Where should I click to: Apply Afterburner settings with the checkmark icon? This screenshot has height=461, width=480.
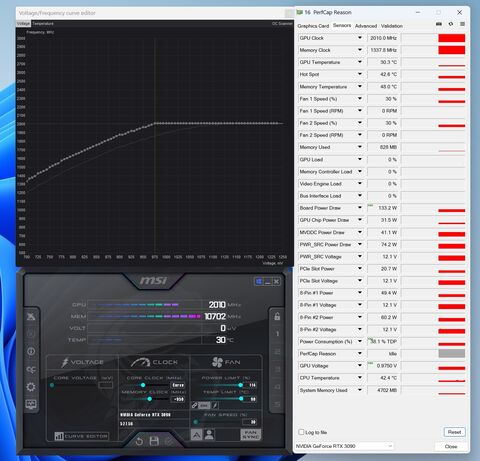(x=169, y=441)
